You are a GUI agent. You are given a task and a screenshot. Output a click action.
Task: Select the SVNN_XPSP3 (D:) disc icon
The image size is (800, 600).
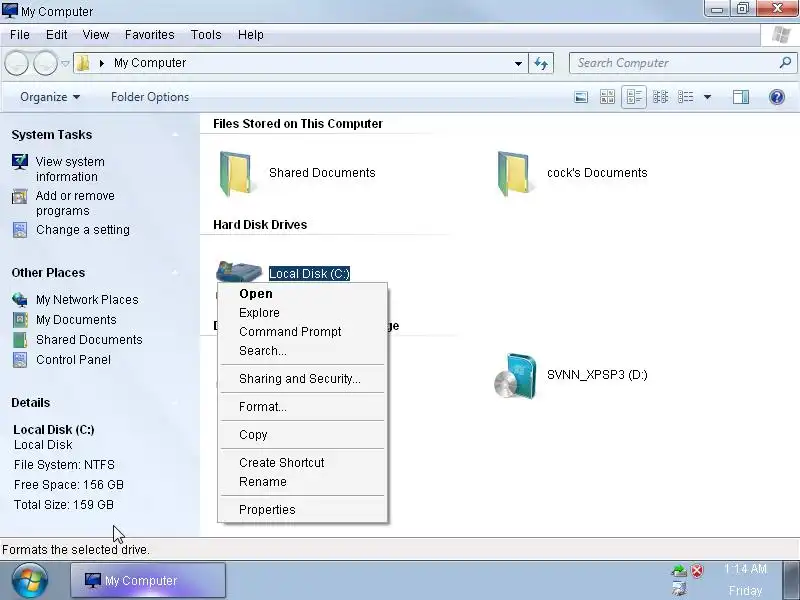click(x=516, y=376)
